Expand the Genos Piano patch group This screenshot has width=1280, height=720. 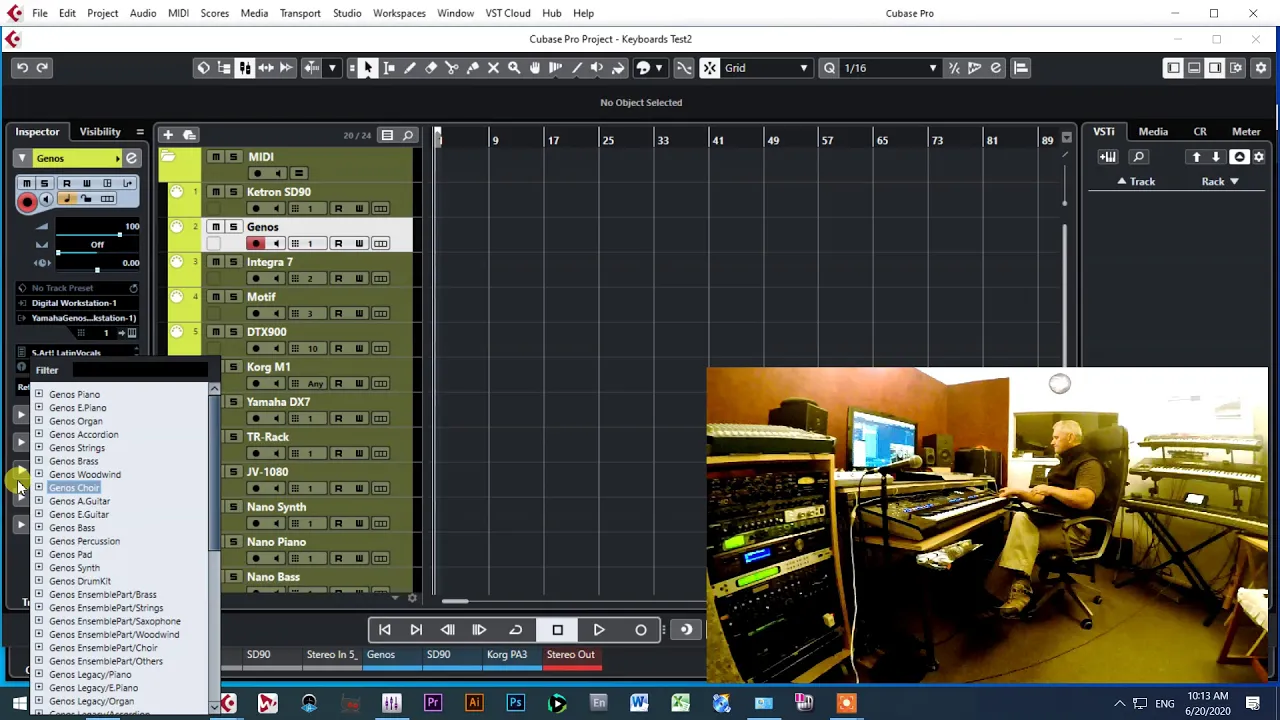[39, 394]
